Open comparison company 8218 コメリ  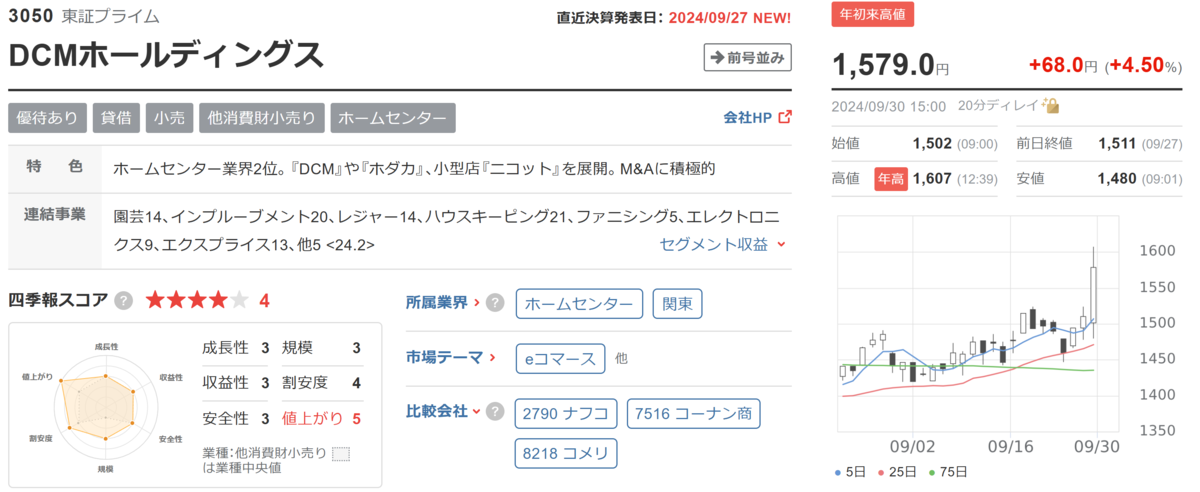pyautogui.click(x=566, y=453)
